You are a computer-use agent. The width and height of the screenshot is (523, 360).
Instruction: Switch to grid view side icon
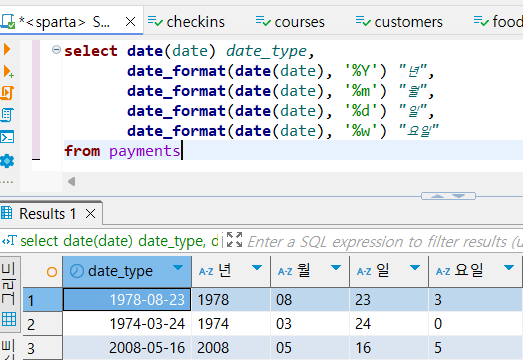coord(9,319)
